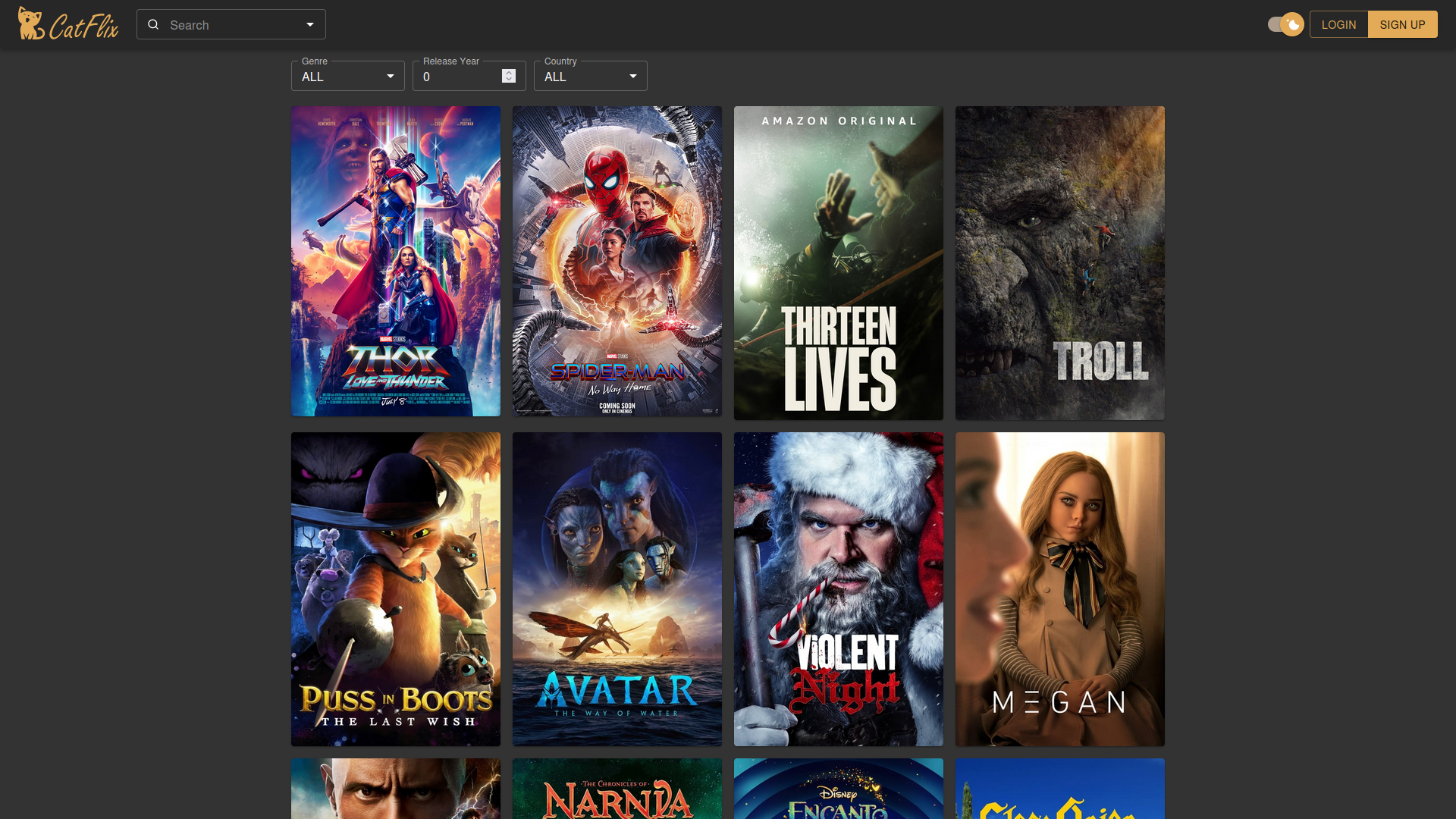This screenshot has height=819, width=1456.
Task: Open the search suggestions dropdown arrow
Action: point(310,24)
